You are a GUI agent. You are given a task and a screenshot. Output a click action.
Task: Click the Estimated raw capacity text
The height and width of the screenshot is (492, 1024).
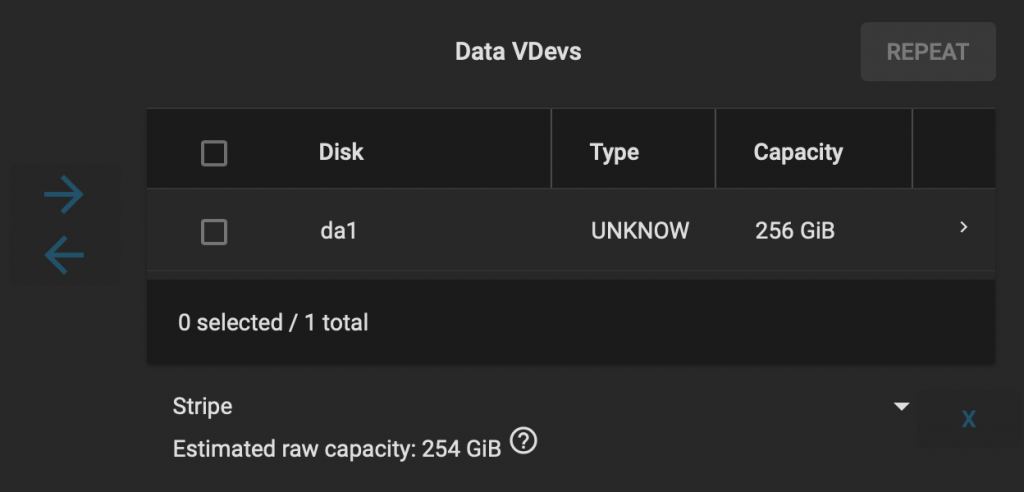point(337,449)
